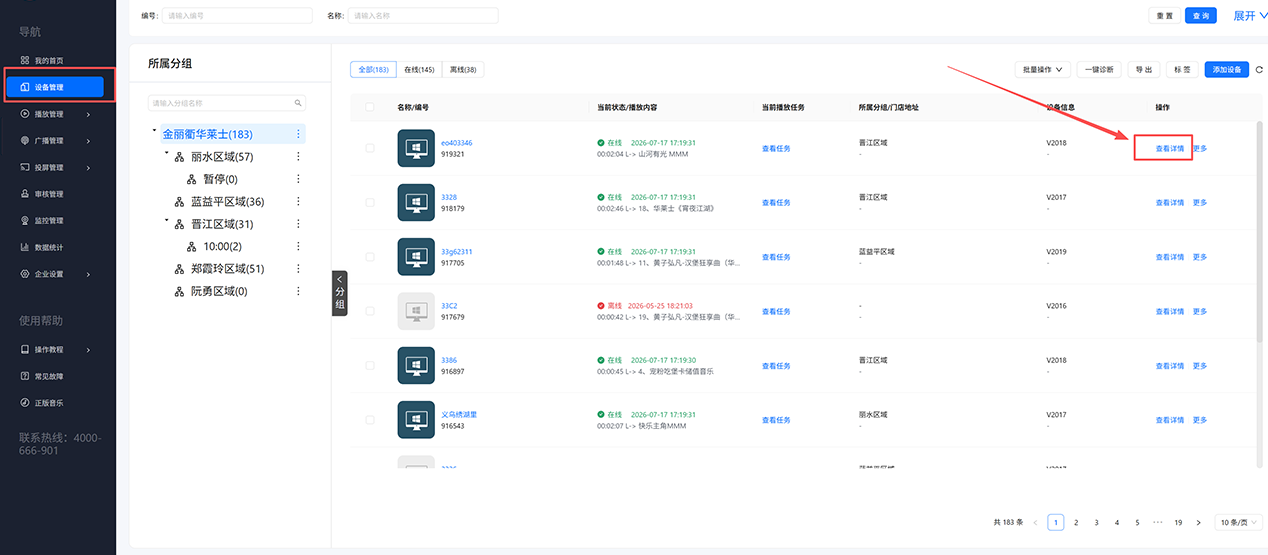Tick the select-all checkbox in table header
Screen dimensions: 1268x555
(370, 107)
